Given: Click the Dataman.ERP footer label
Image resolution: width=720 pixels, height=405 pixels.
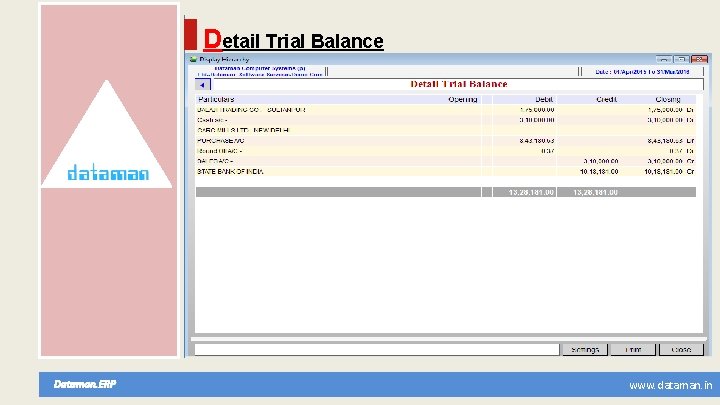Looking at the screenshot, I should tap(85, 384).
